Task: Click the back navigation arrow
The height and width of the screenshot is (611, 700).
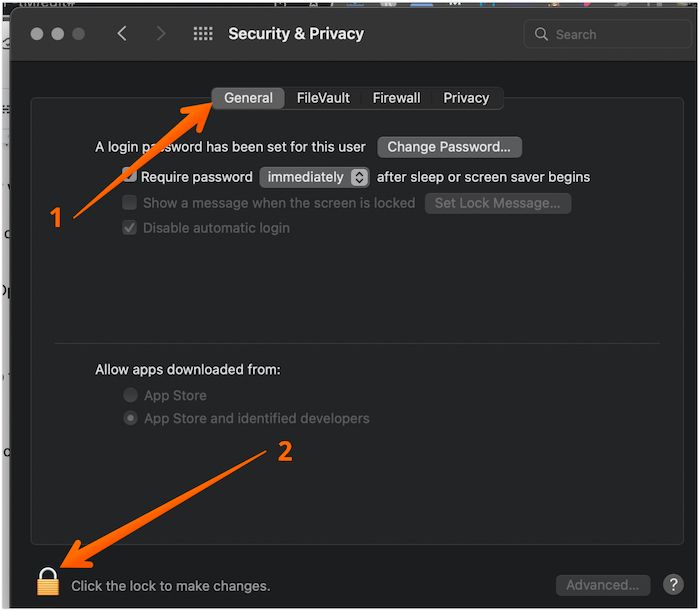Action: [x=122, y=34]
